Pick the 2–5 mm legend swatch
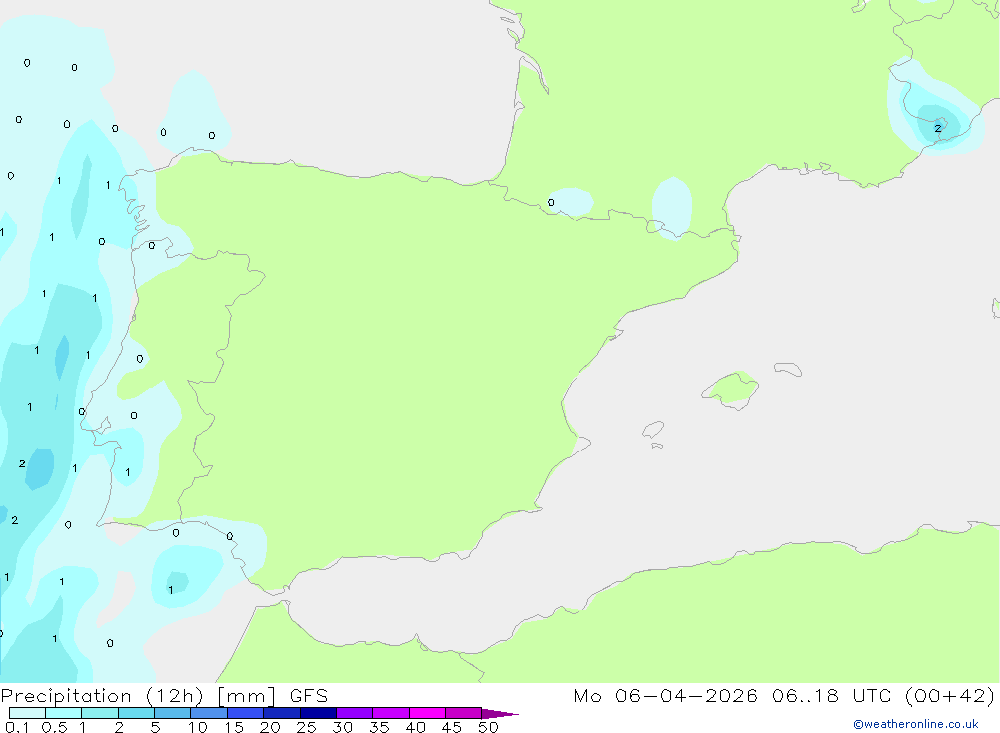Viewport: 1000px width, 733px height. 136,713
